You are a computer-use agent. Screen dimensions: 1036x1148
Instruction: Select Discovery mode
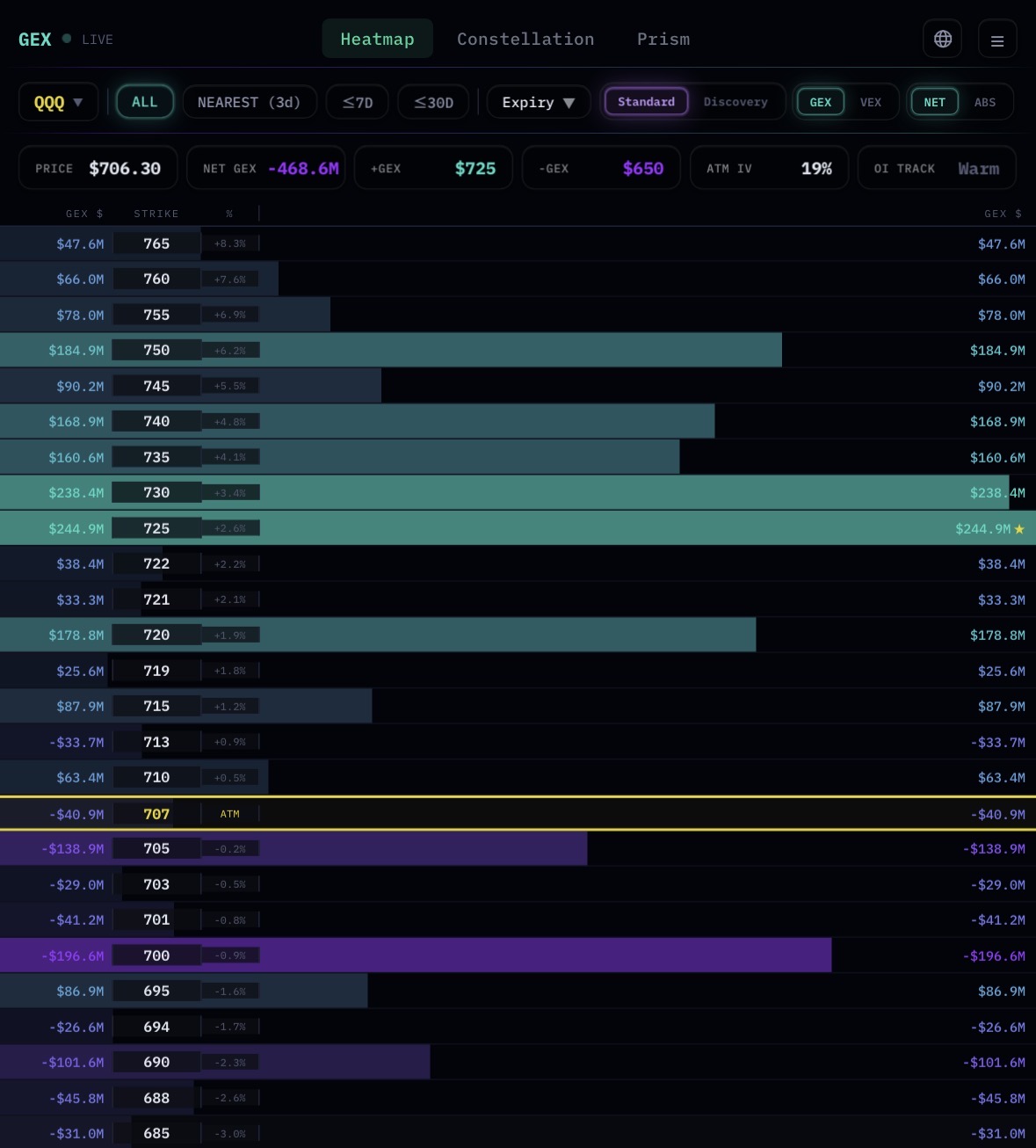pos(735,102)
